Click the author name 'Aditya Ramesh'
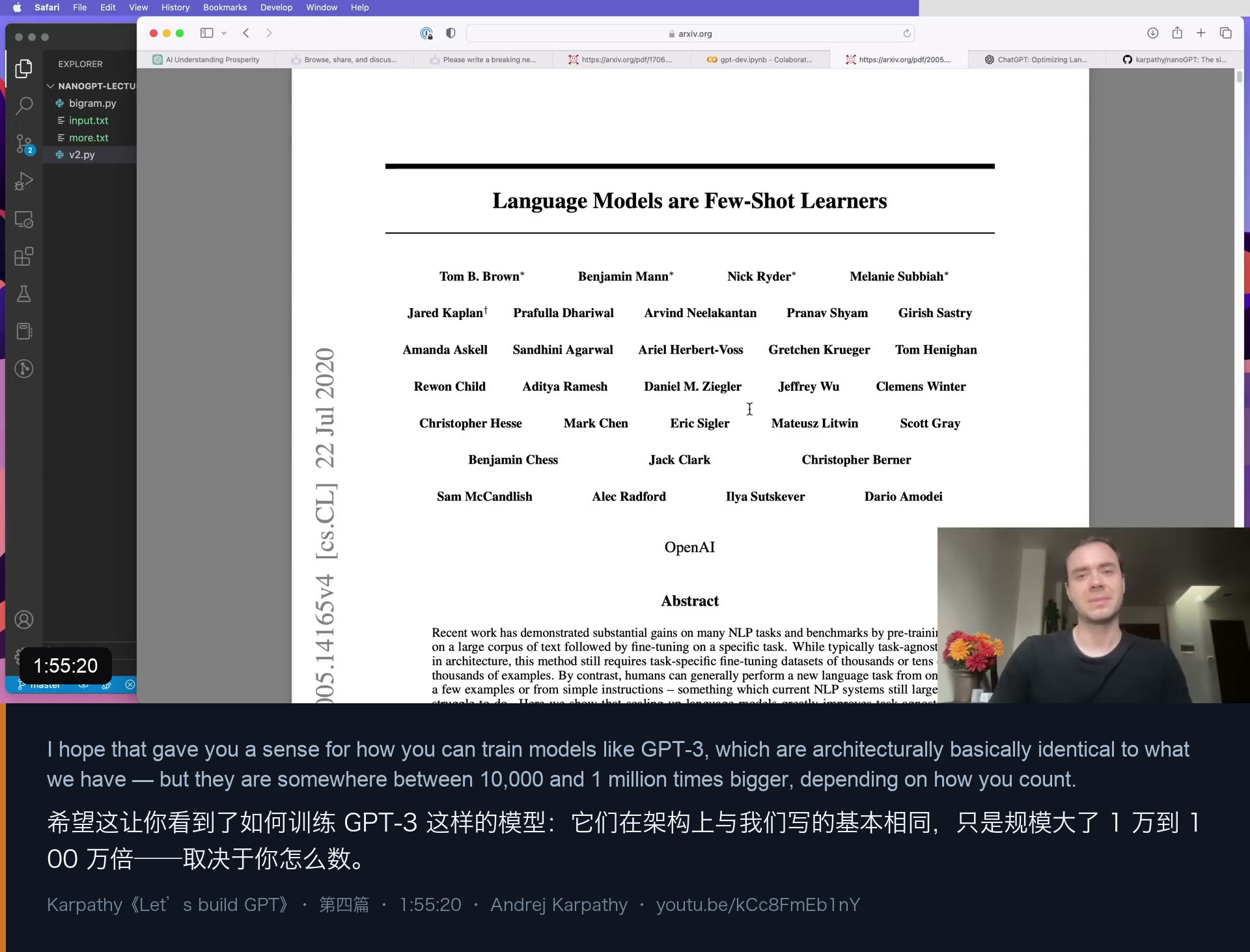 click(565, 386)
